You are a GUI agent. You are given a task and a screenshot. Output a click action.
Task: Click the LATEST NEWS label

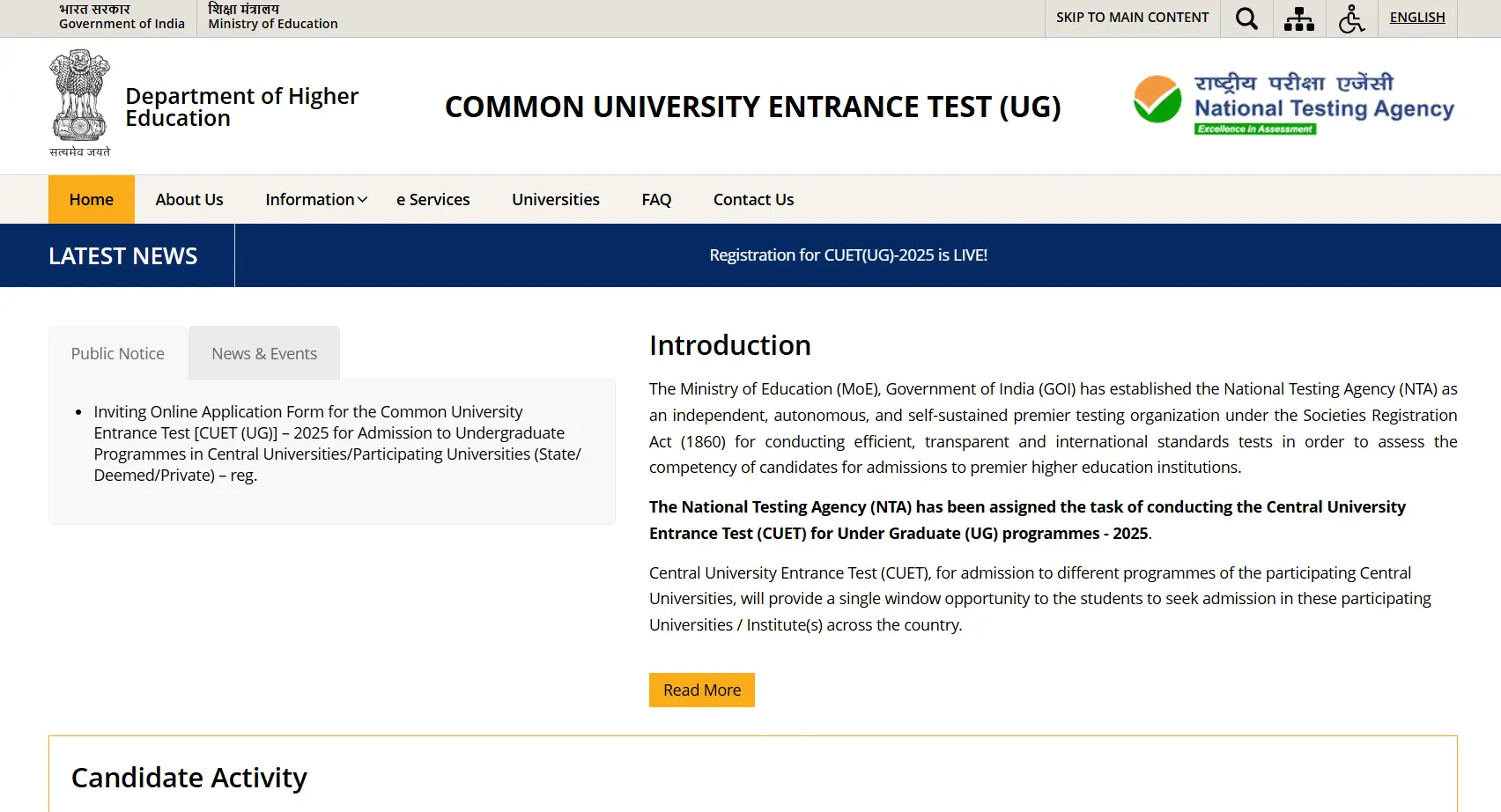click(123, 255)
